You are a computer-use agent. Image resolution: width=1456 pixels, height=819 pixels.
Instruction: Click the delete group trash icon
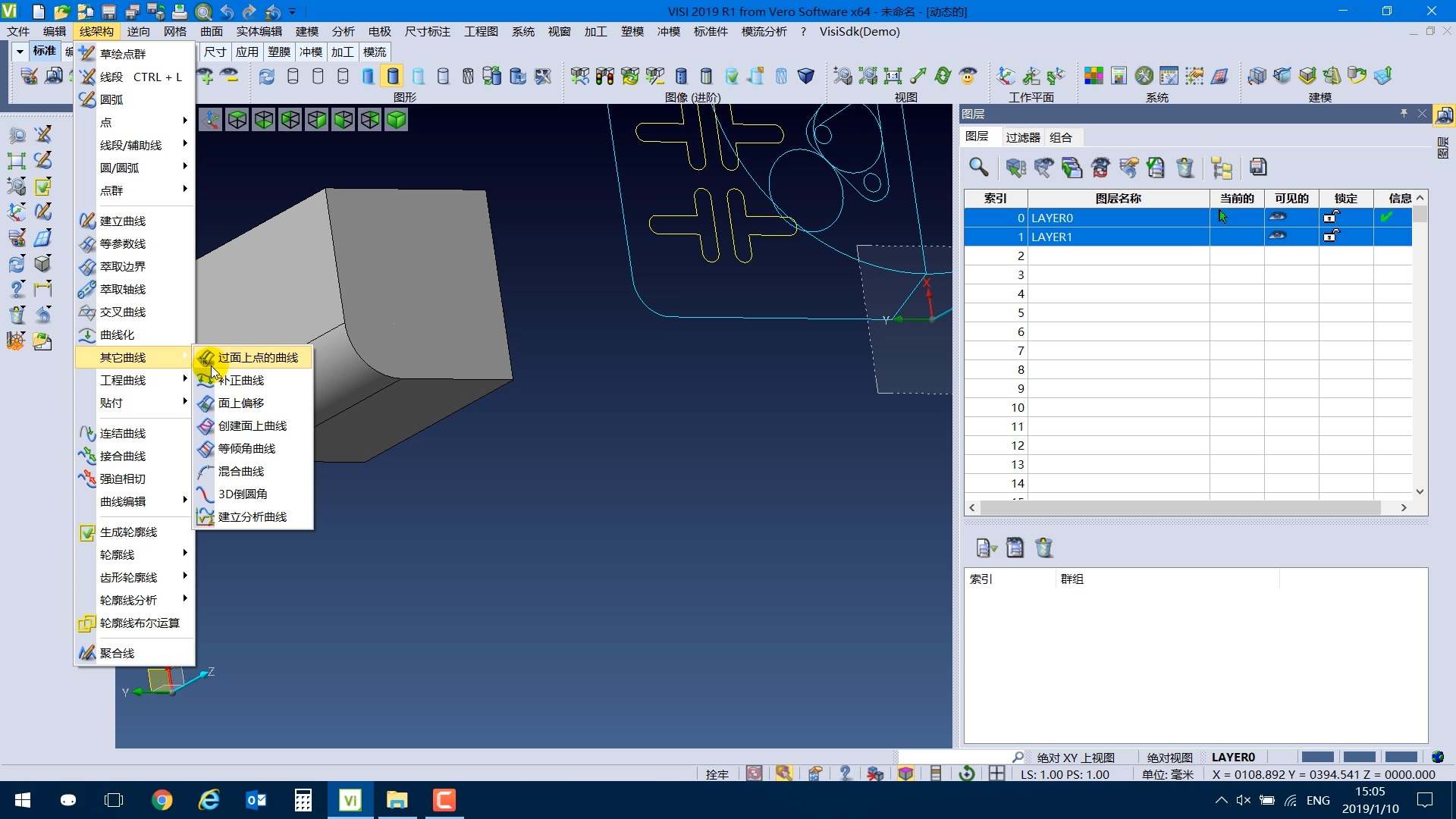coord(1044,548)
